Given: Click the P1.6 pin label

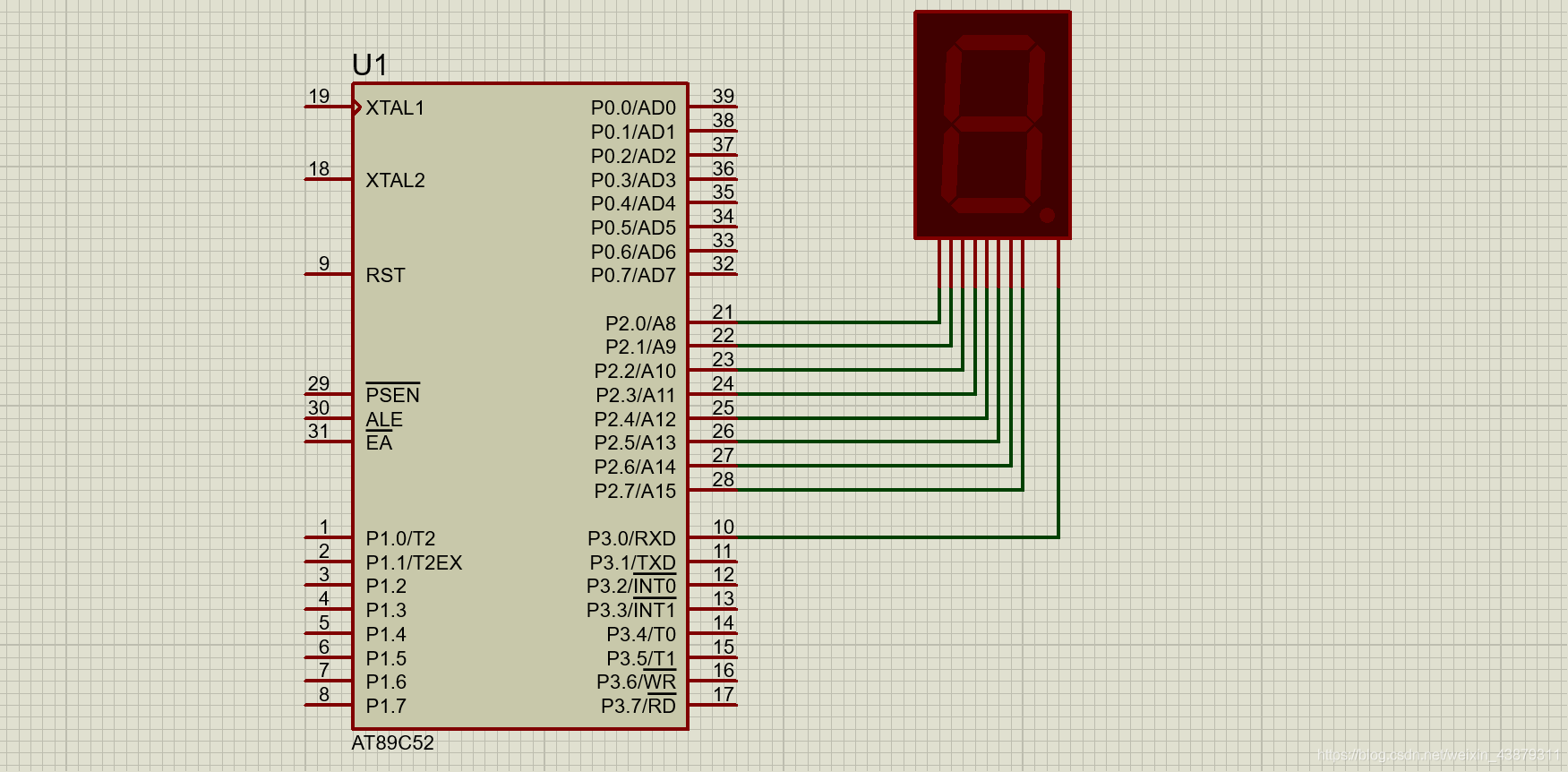Looking at the screenshot, I should [386, 682].
